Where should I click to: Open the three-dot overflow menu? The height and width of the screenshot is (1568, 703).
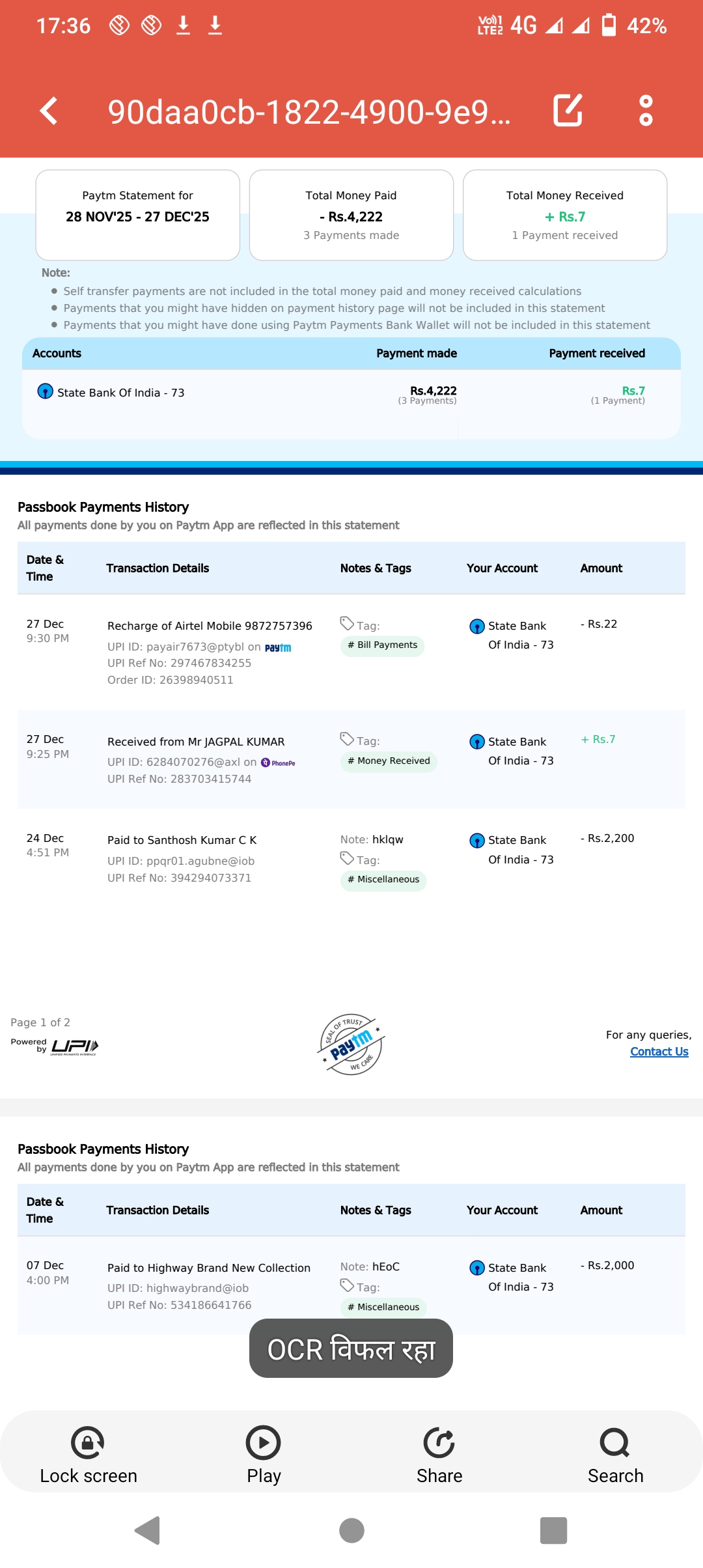click(x=645, y=111)
